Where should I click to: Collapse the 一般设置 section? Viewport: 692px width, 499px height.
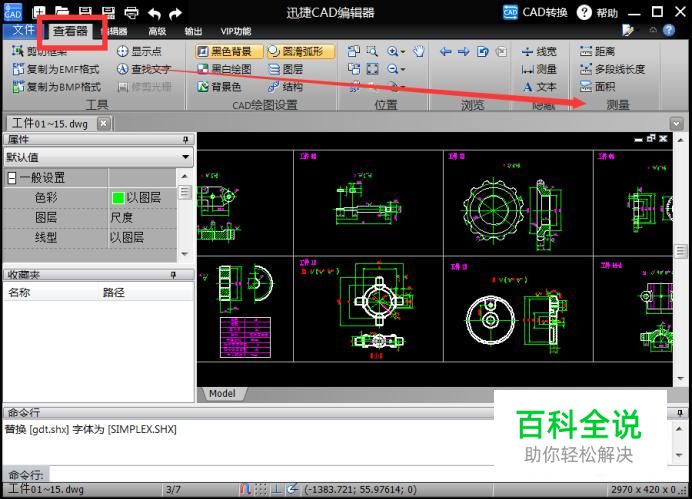(12, 178)
